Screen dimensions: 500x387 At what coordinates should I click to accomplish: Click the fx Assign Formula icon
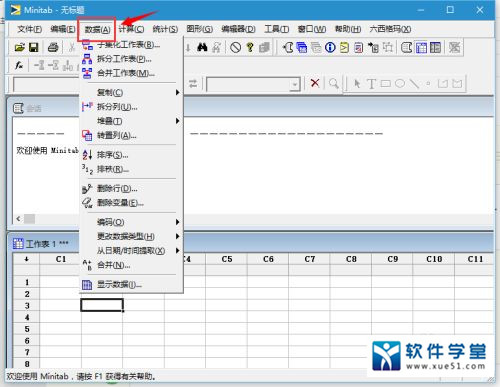19,65
